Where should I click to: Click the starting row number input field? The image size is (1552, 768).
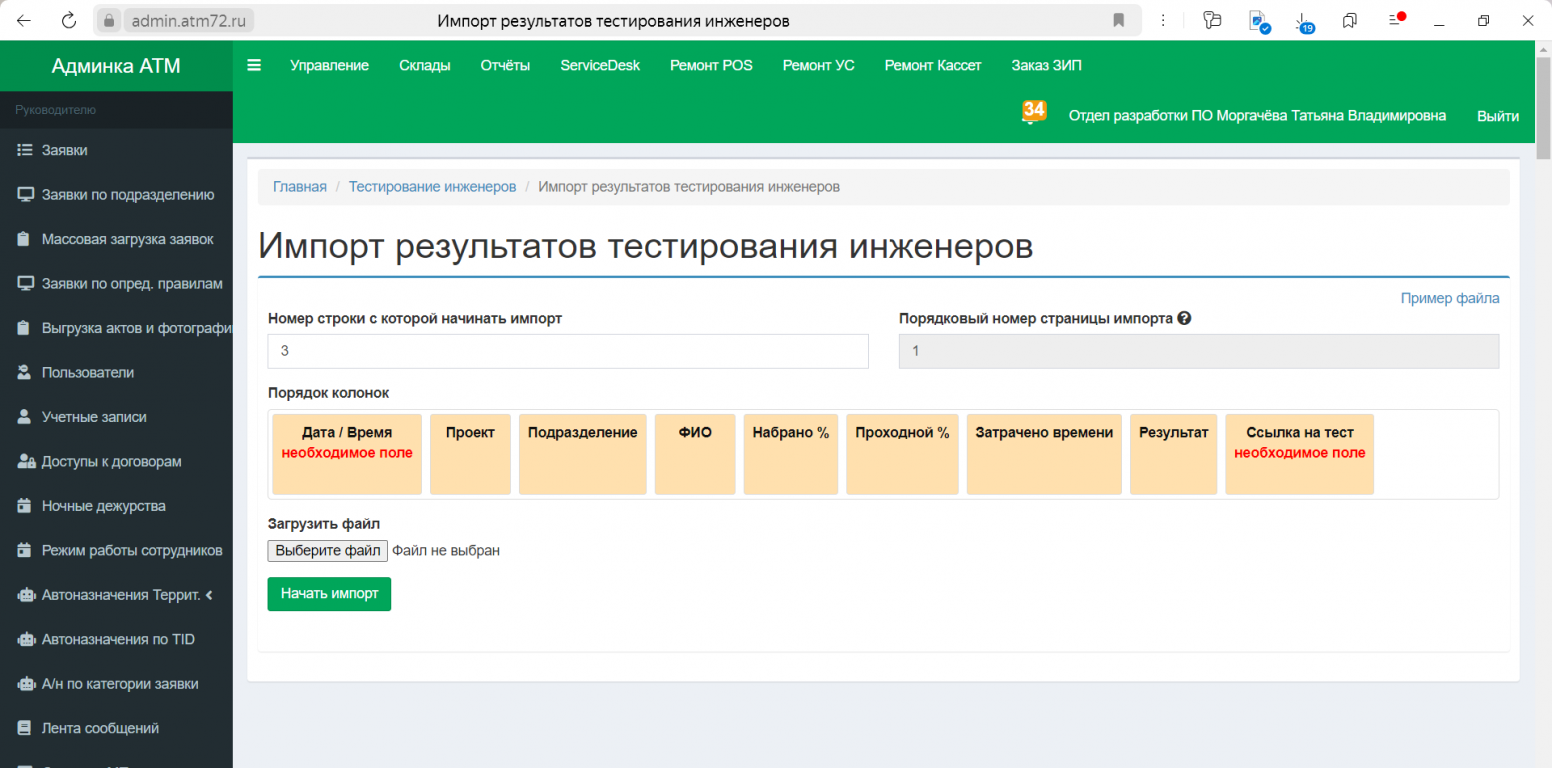(567, 351)
